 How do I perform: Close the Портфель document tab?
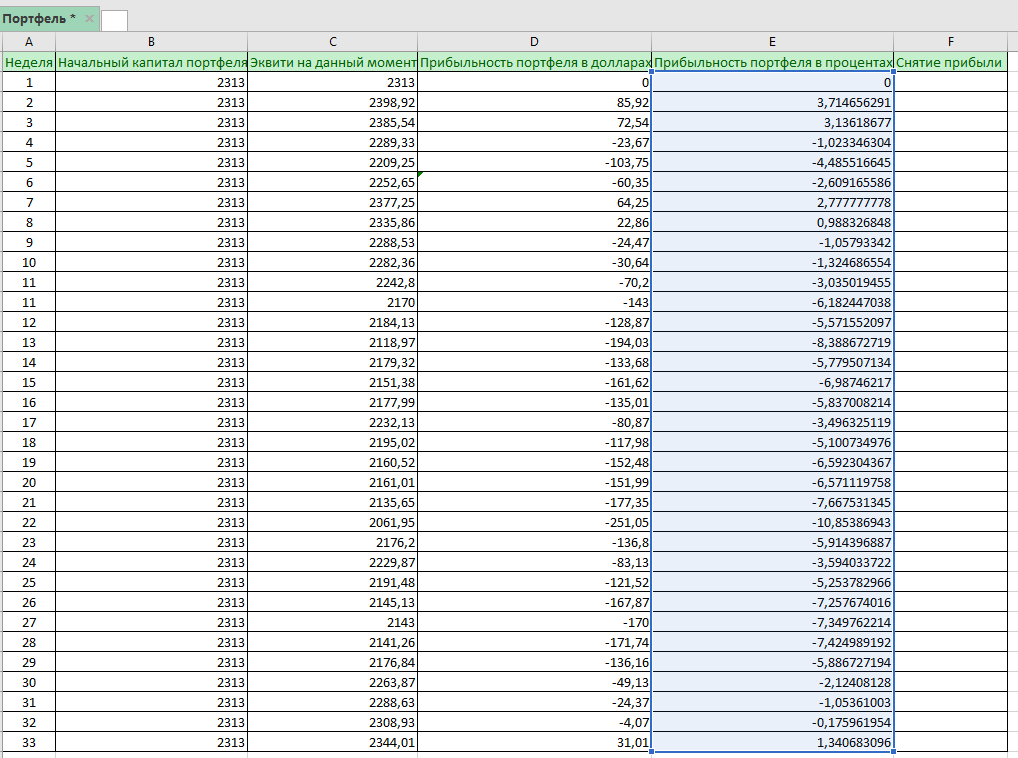coord(89,19)
